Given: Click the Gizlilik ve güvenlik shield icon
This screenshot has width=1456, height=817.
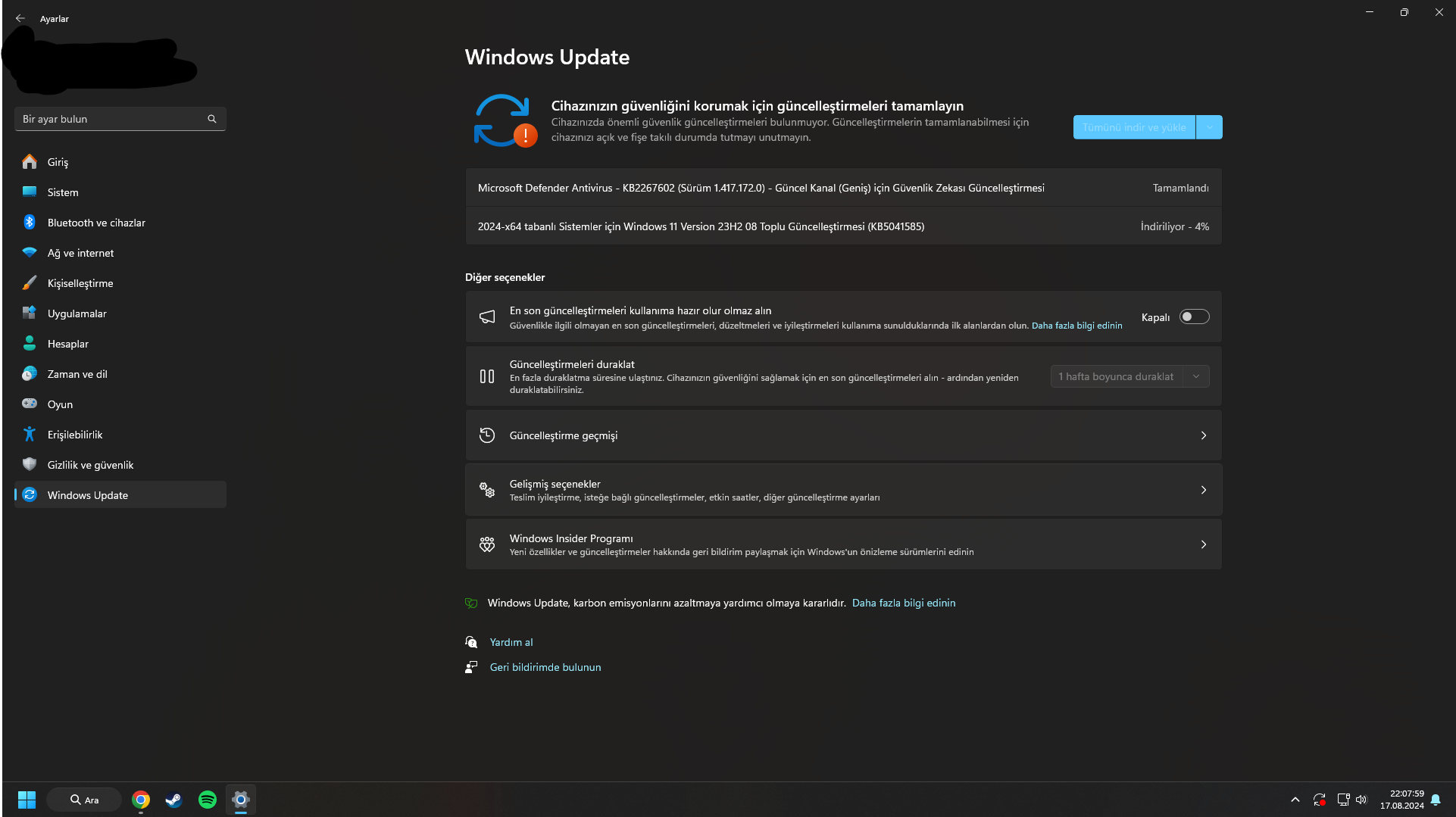Looking at the screenshot, I should tap(30, 464).
